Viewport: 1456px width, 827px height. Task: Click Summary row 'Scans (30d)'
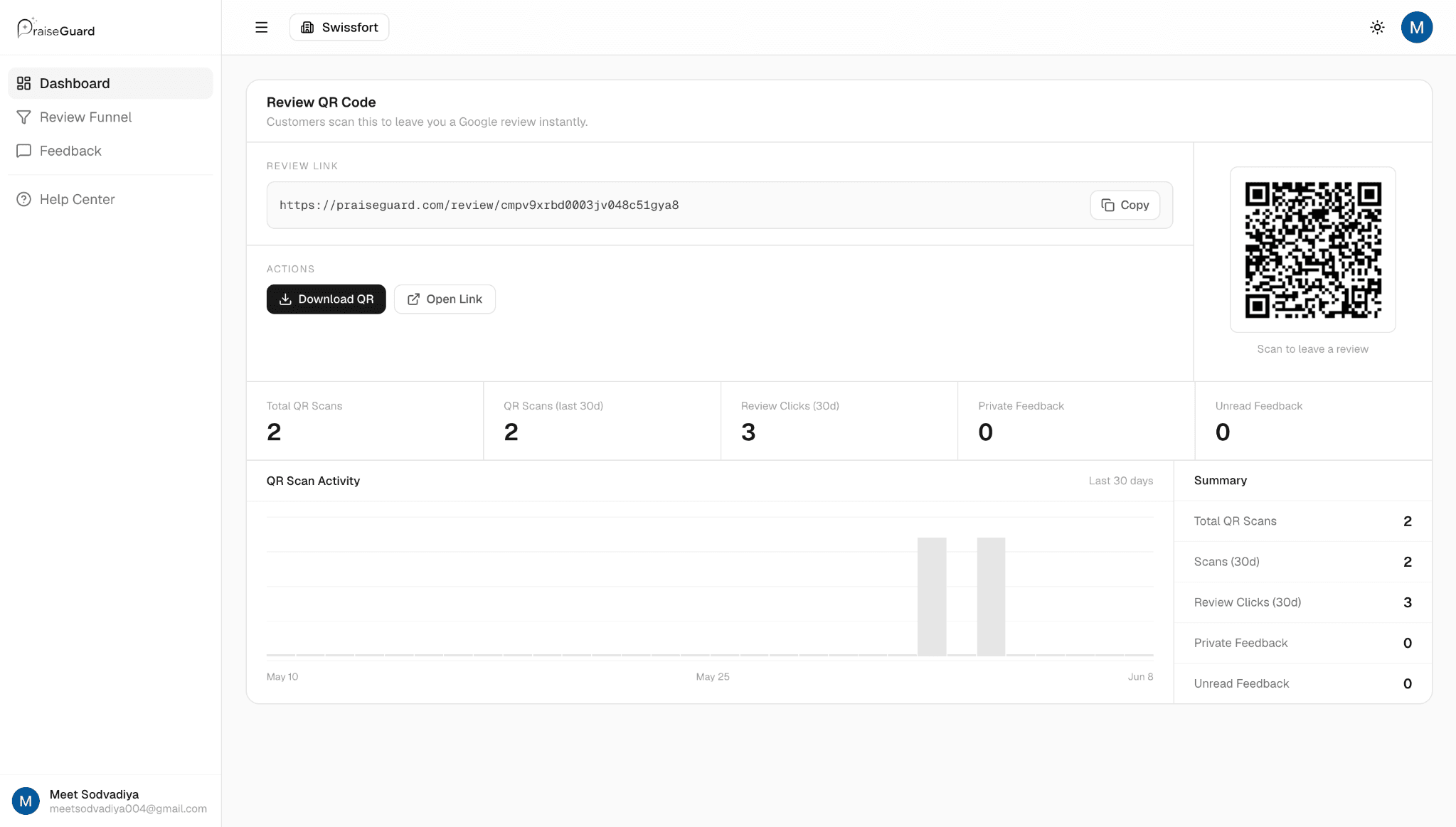(1302, 562)
